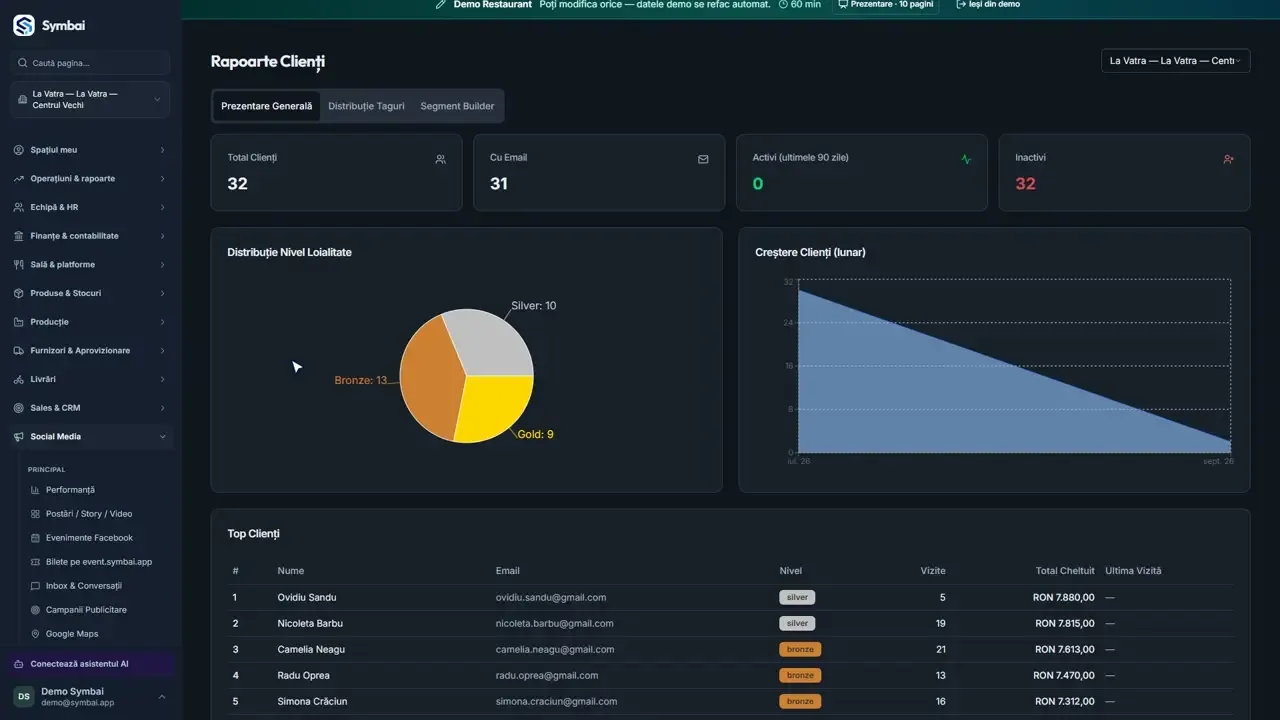
Task: Click the people icon on Total Clienți card
Action: 440,159
